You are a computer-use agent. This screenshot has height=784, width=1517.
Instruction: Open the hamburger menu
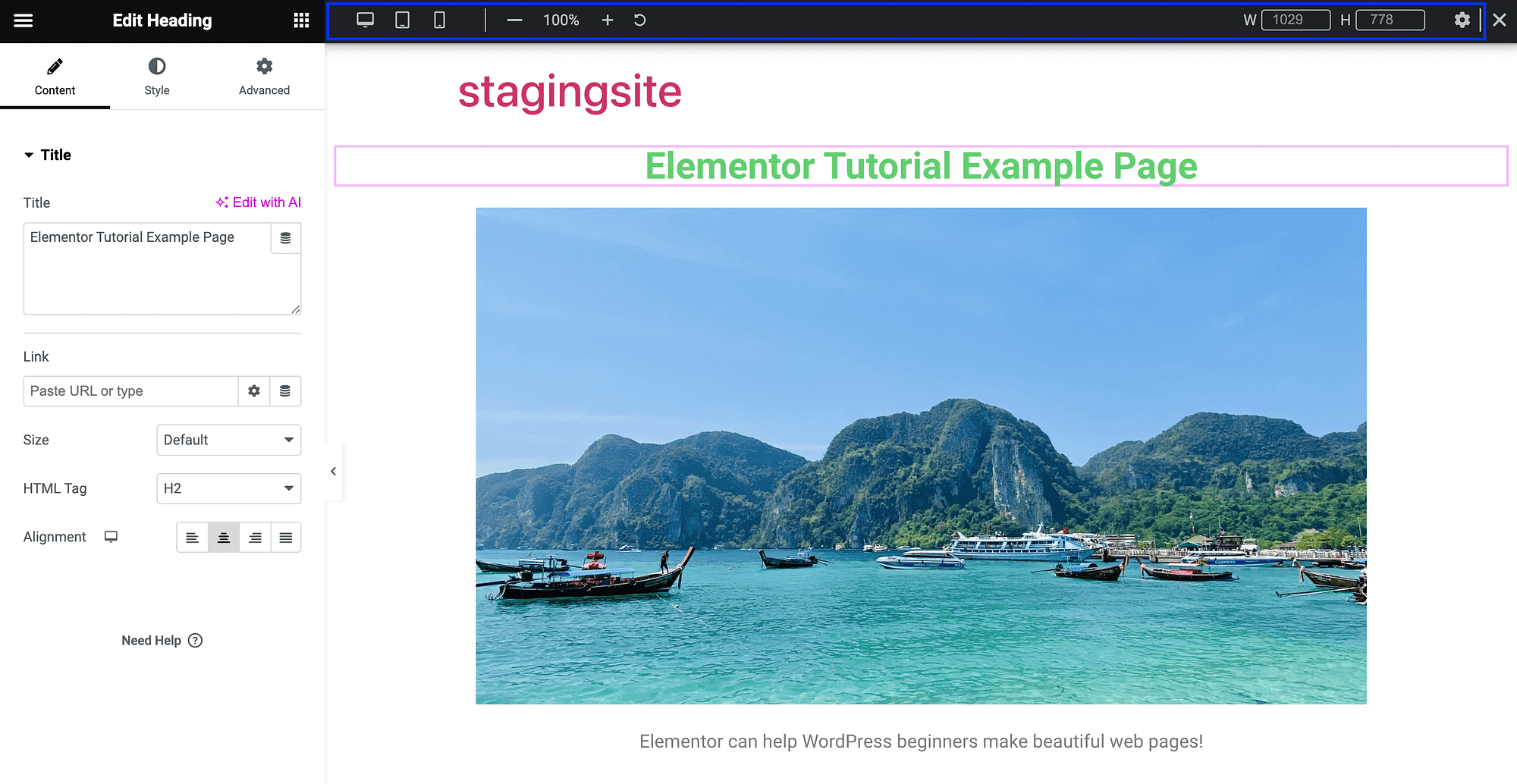pyautogui.click(x=24, y=20)
